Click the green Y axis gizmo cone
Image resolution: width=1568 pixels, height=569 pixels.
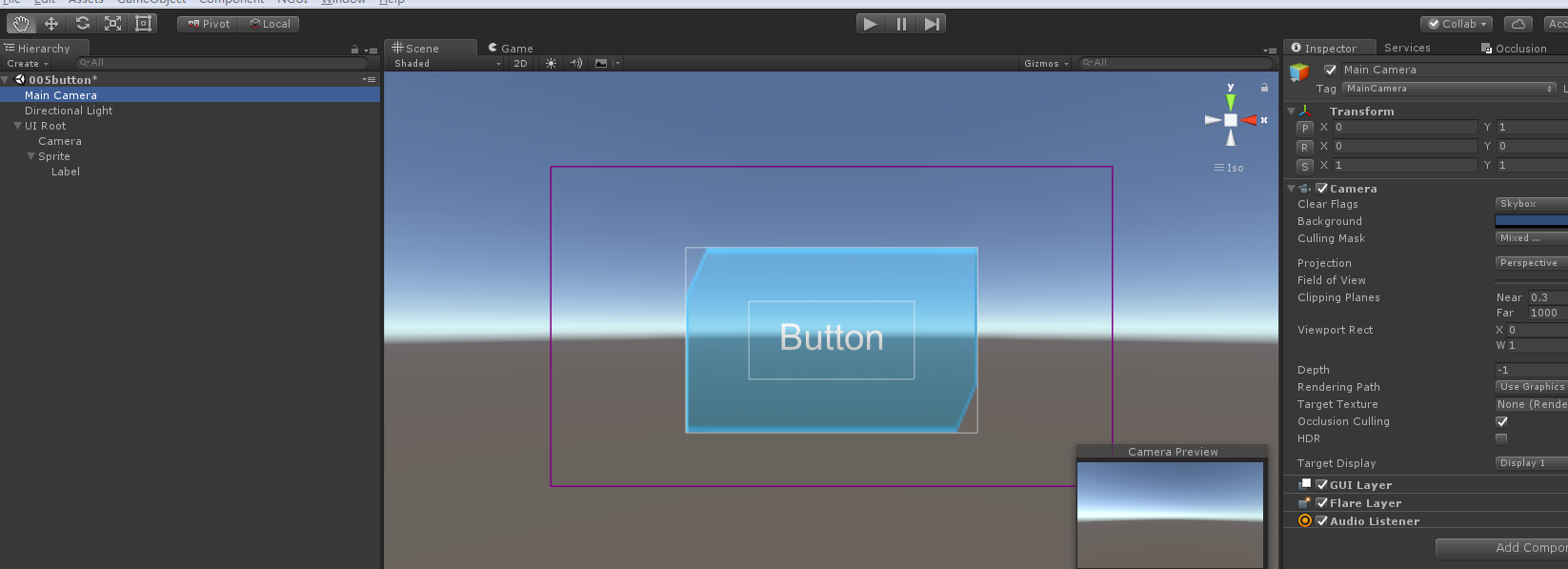point(1231,101)
